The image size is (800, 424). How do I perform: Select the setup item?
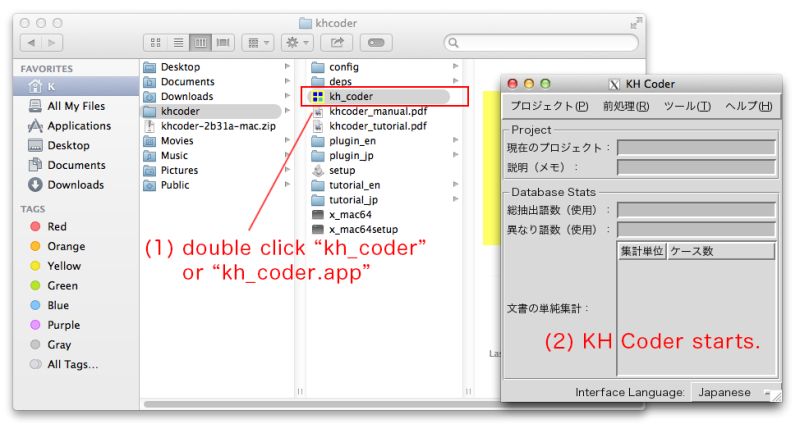[342, 170]
